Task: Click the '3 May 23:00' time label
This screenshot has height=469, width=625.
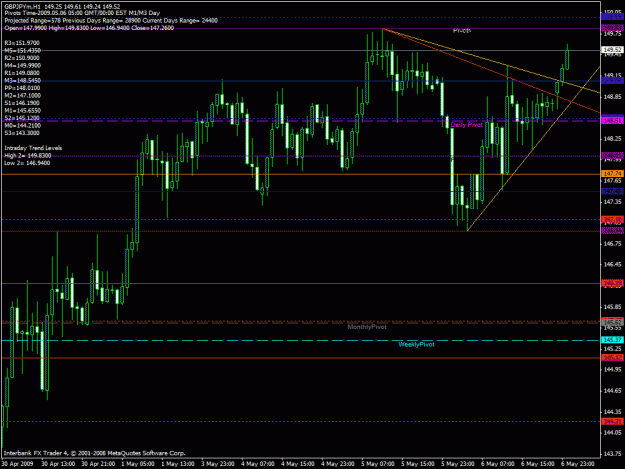Action: (x=218, y=464)
